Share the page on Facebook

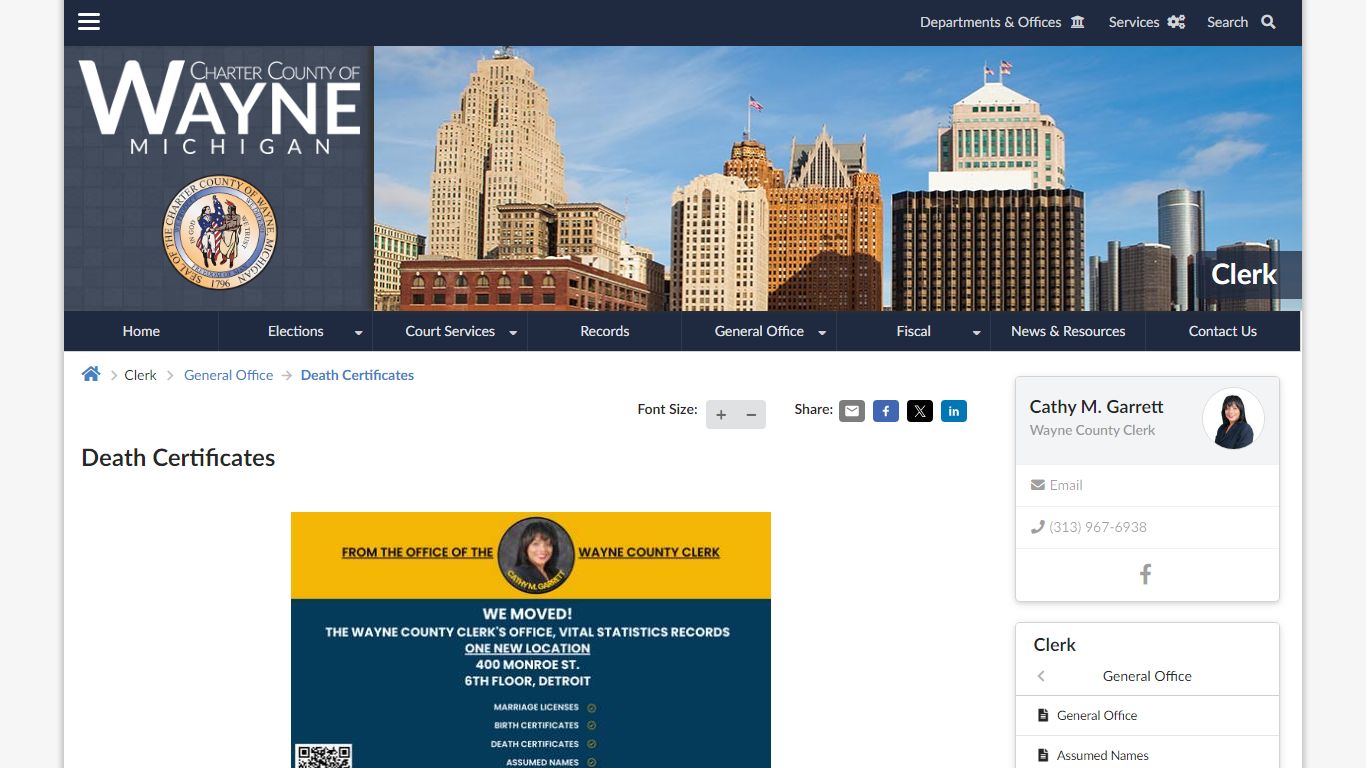click(886, 411)
